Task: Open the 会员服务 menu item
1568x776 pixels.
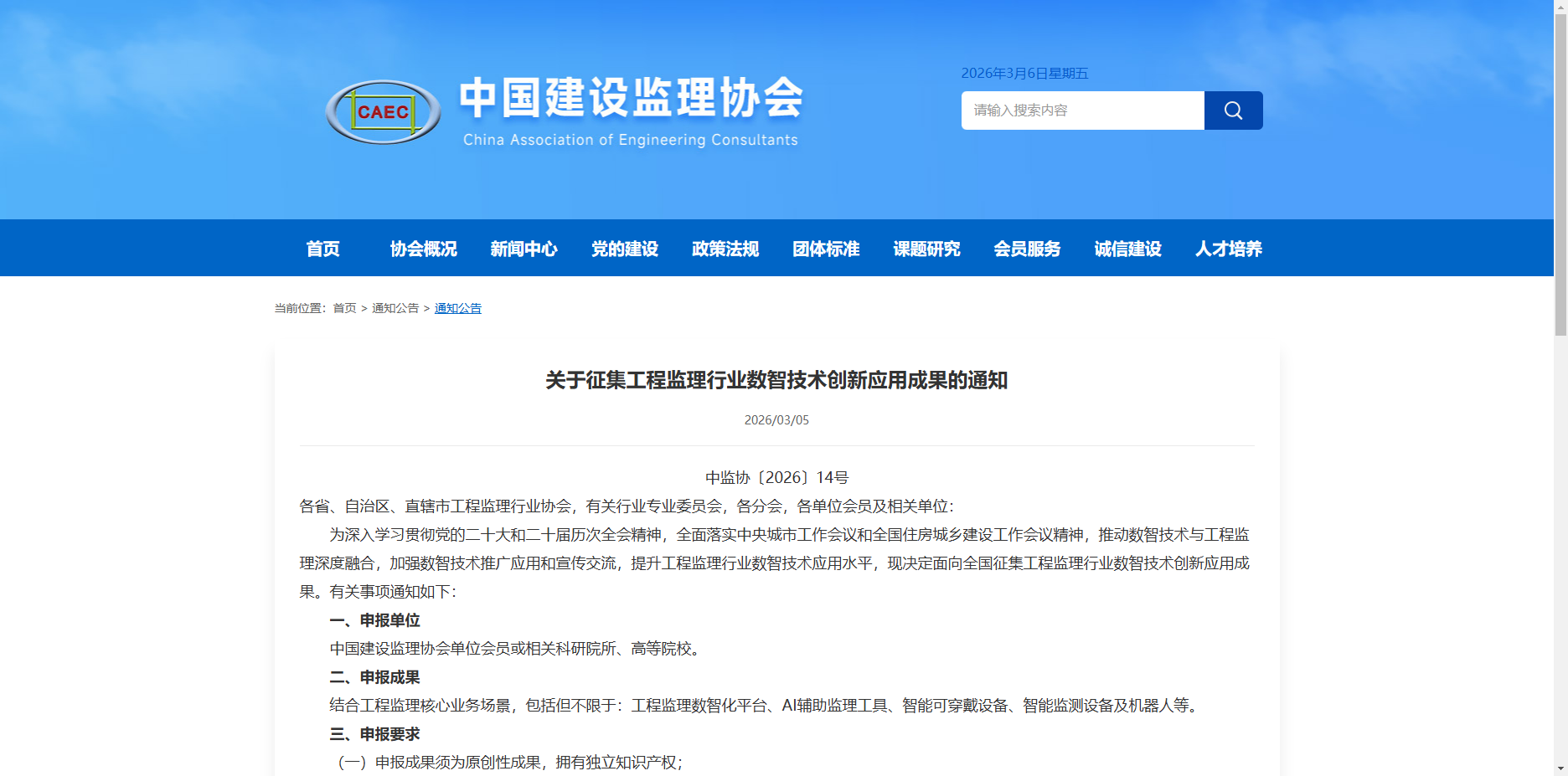Action: [x=1027, y=249]
